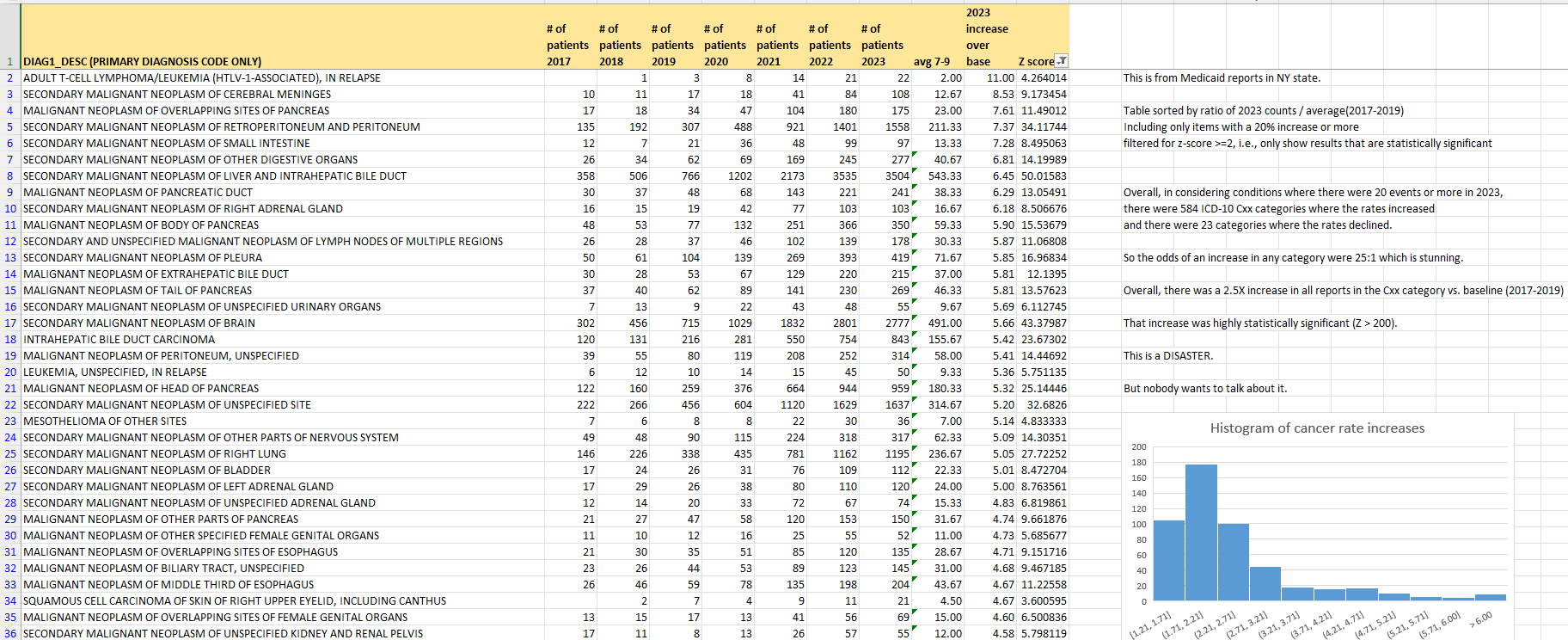Click the note 'there were 584 ICD-10 Cxx categories'
Screen dimensions: 1568x640
click(1278, 209)
